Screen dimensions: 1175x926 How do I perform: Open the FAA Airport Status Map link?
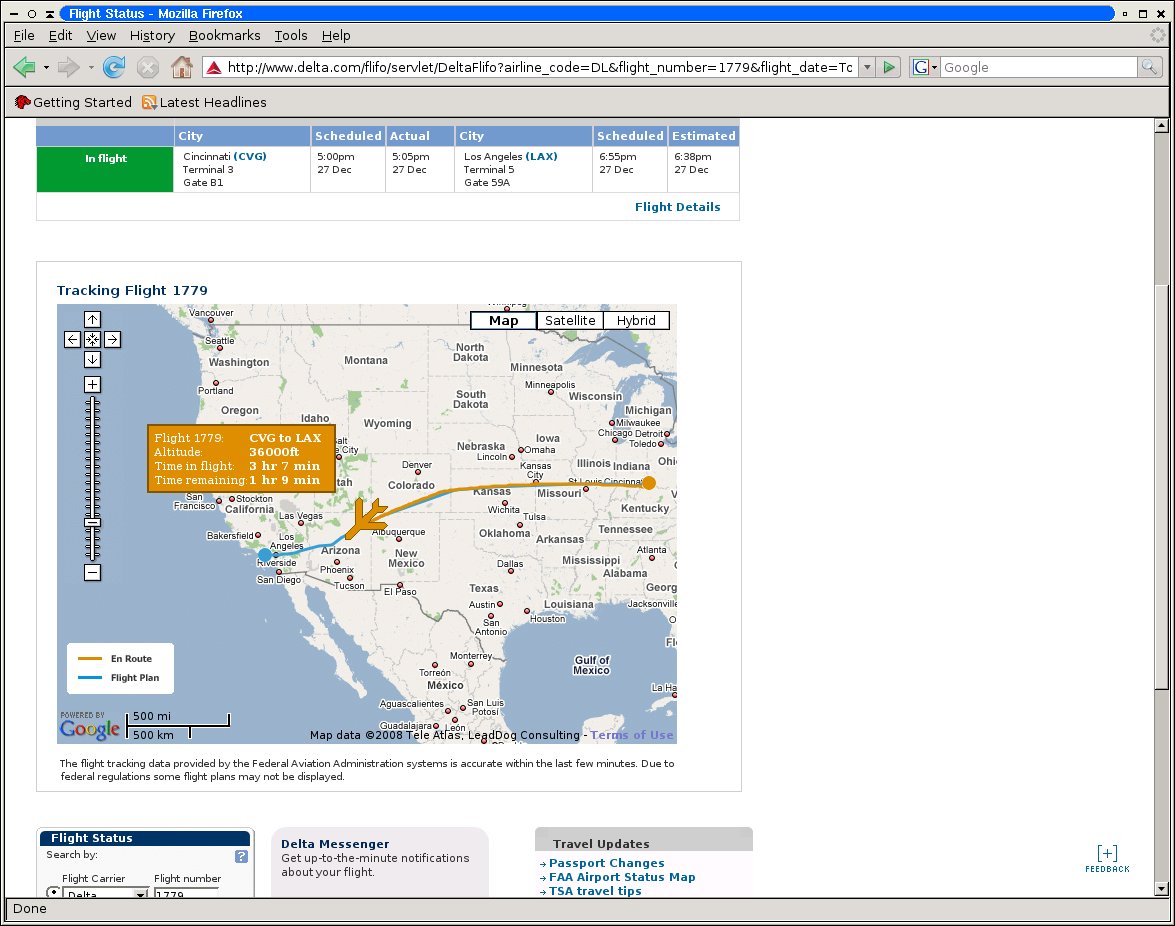pos(622,877)
